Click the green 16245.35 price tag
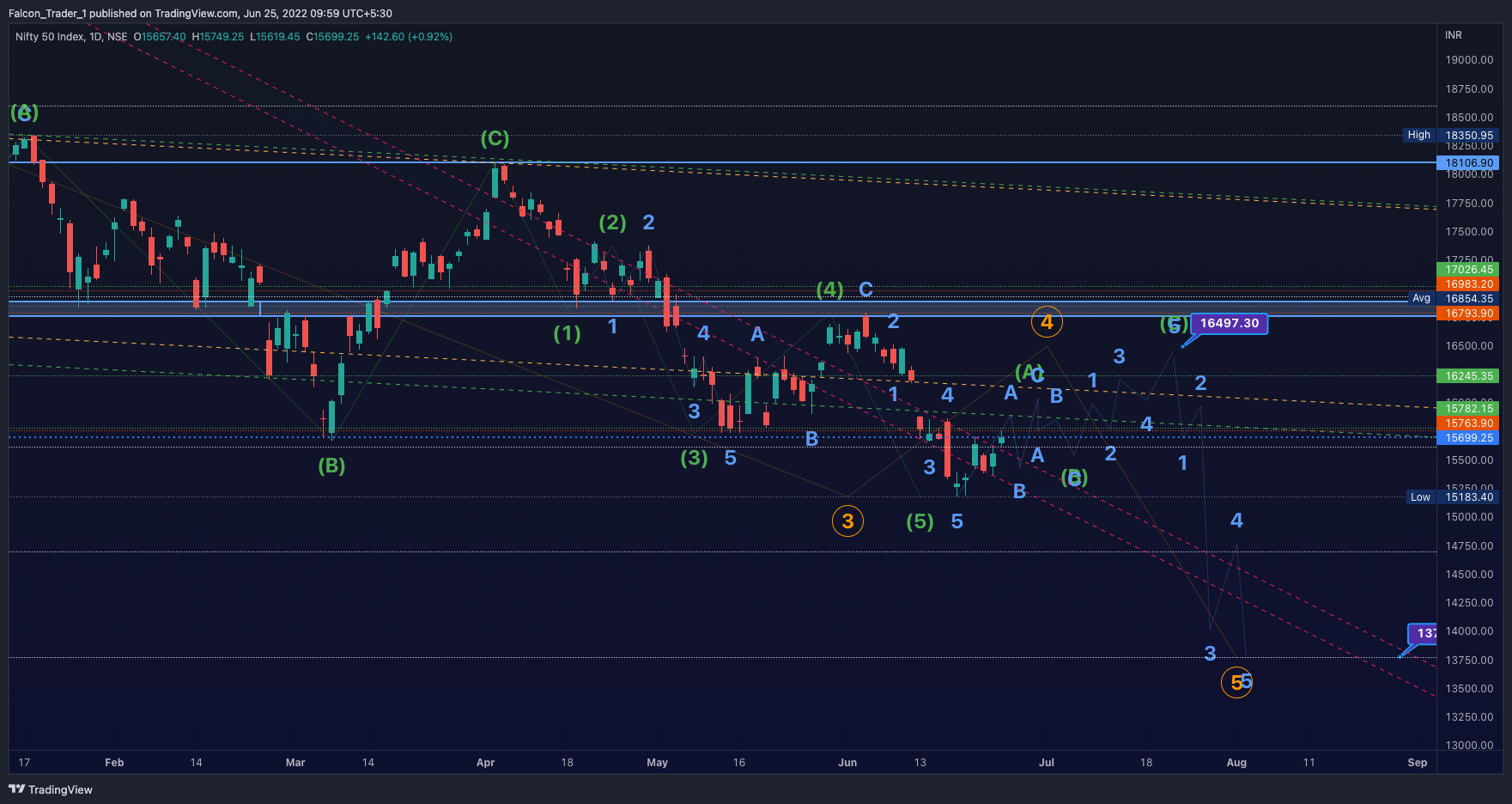1512x804 pixels. coord(1469,376)
